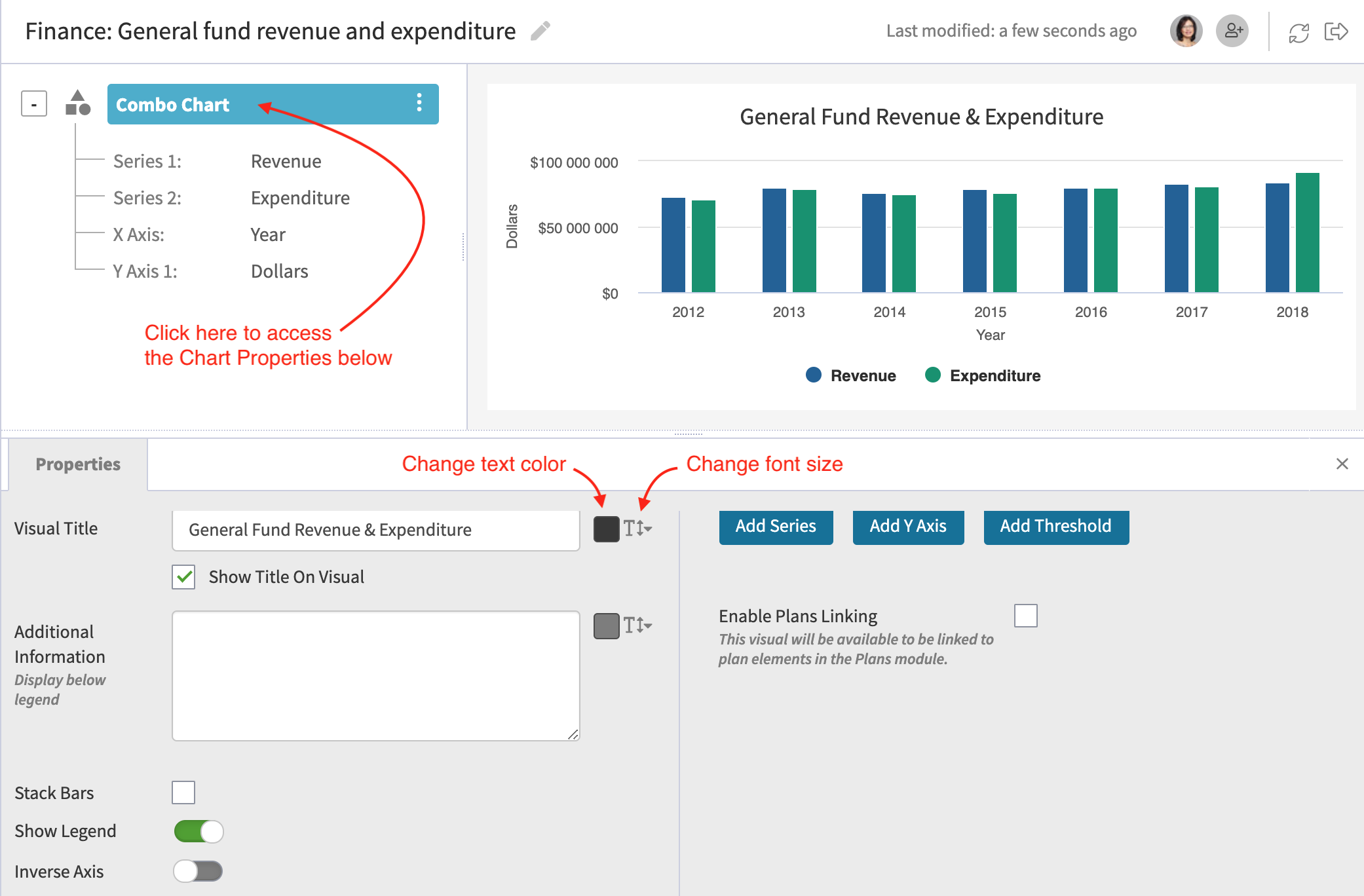
Task: Enable the Stack Bars checkbox
Action: [x=183, y=793]
